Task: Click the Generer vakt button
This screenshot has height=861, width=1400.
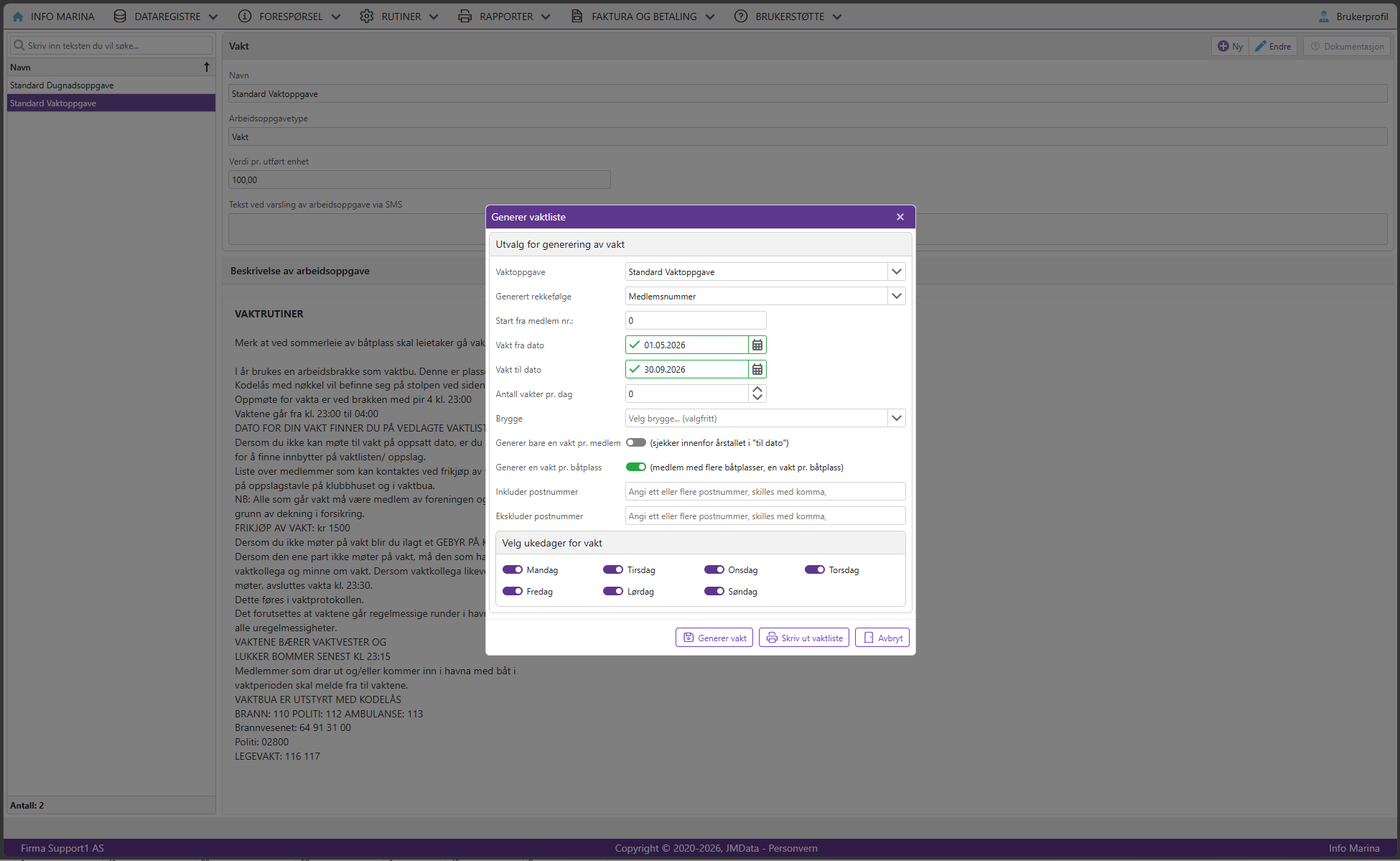Action: coord(714,638)
